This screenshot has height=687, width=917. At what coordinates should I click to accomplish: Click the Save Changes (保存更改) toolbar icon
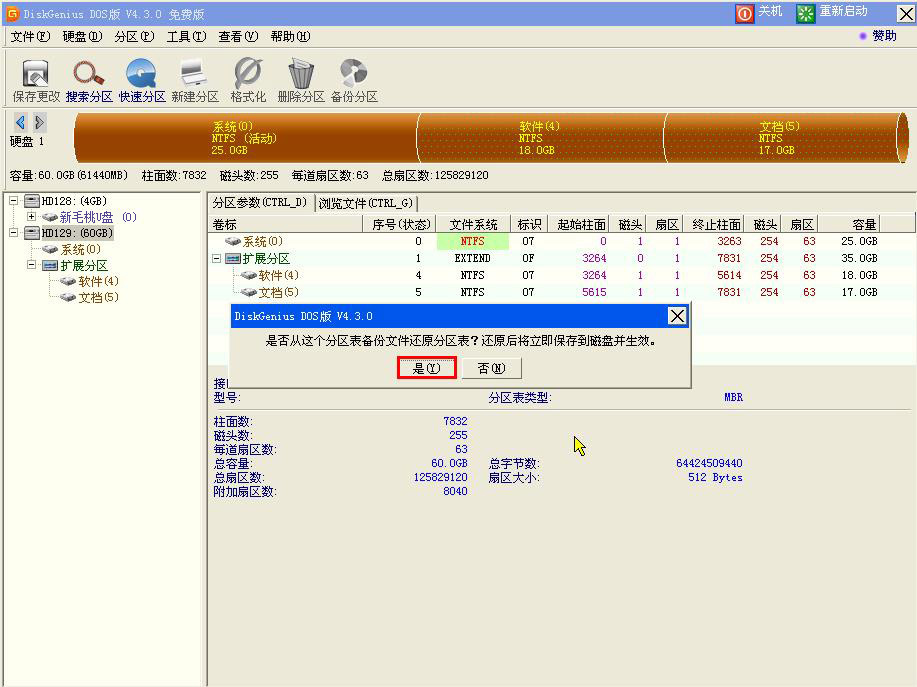tap(36, 74)
